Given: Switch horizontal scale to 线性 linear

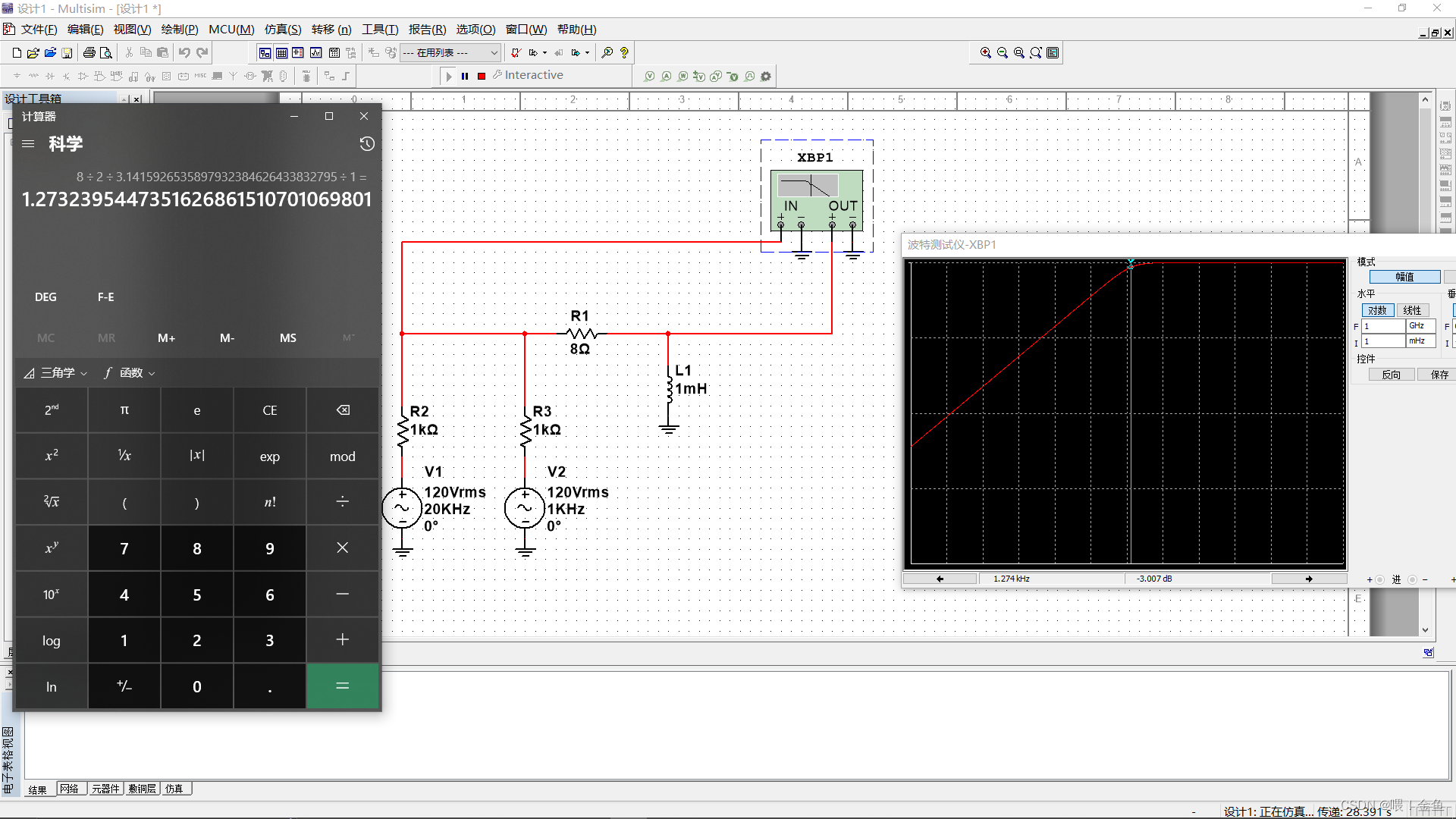Looking at the screenshot, I should (x=1412, y=310).
